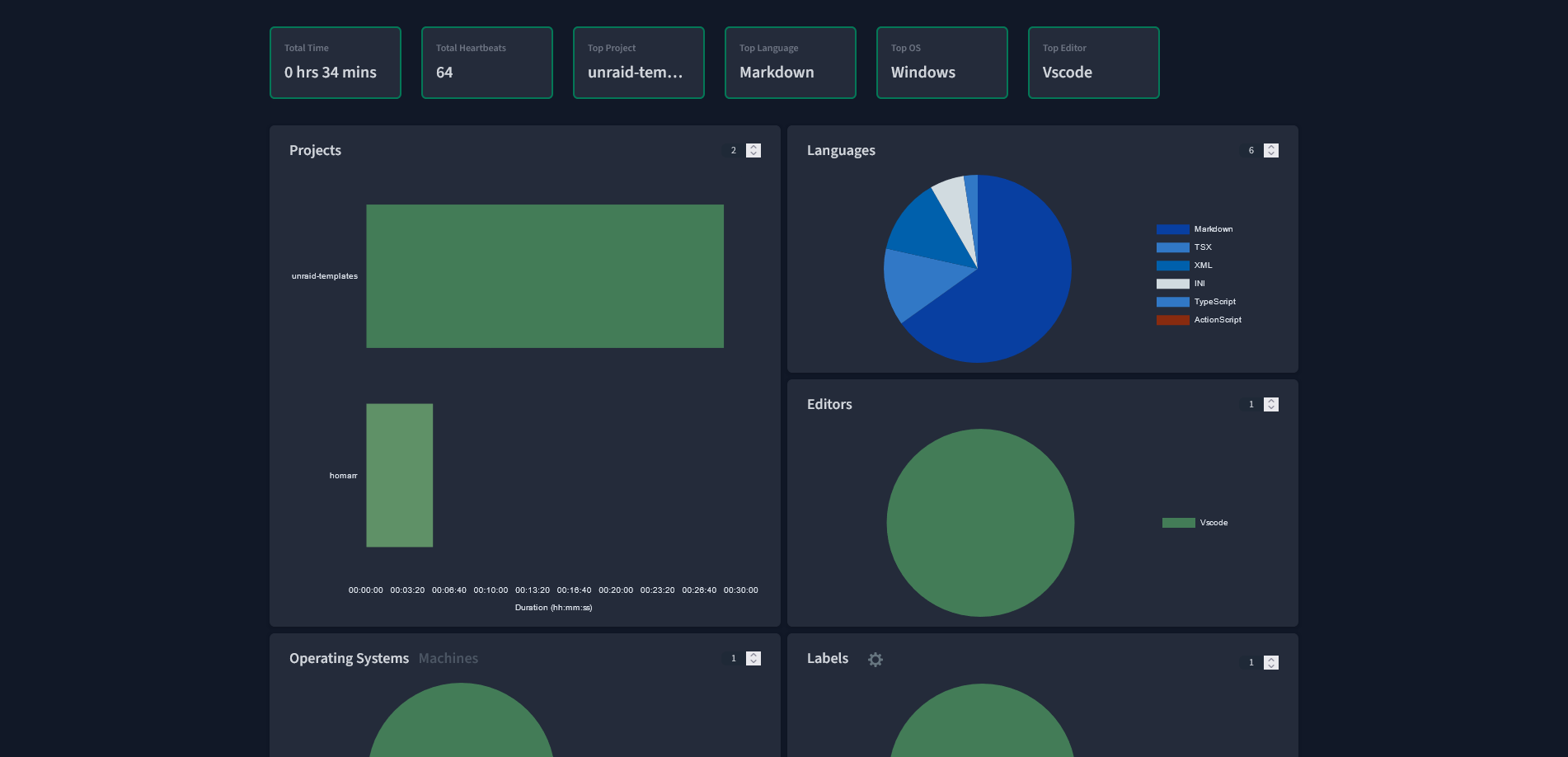Open the Top Editor Vscode card
This screenshot has height=757, width=1568.
click(x=1094, y=63)
